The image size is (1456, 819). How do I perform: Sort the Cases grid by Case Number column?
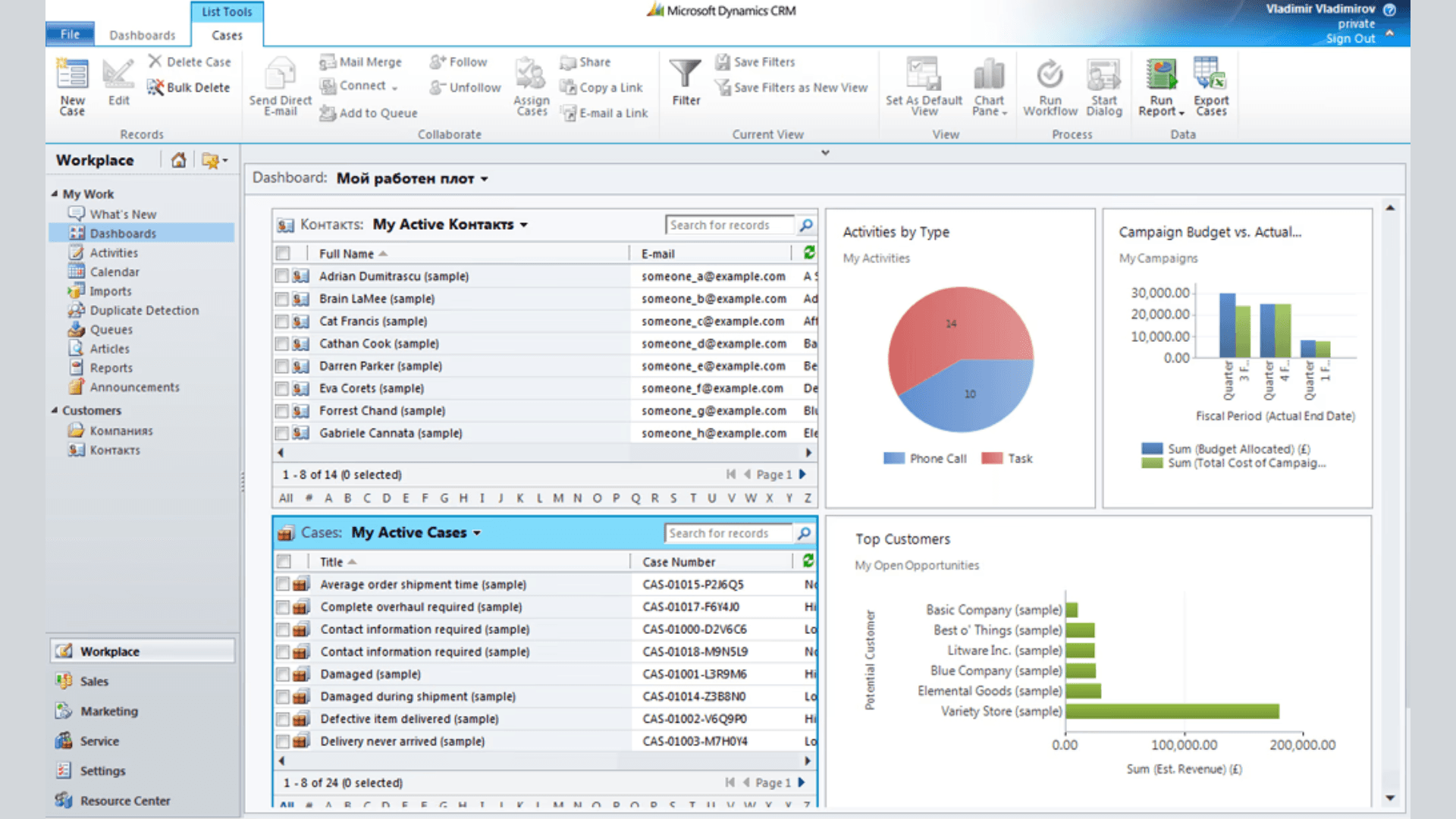click(679, 562)
